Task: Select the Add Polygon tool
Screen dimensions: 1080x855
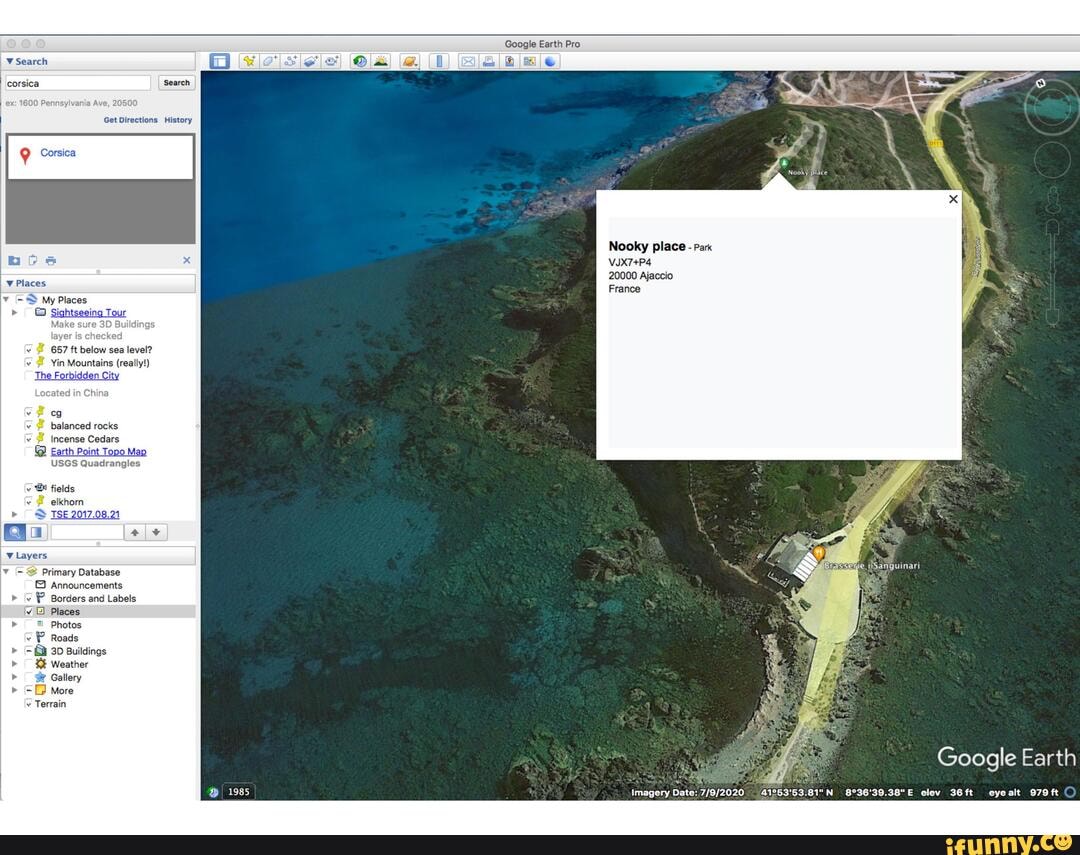Action: coord(270,61)
